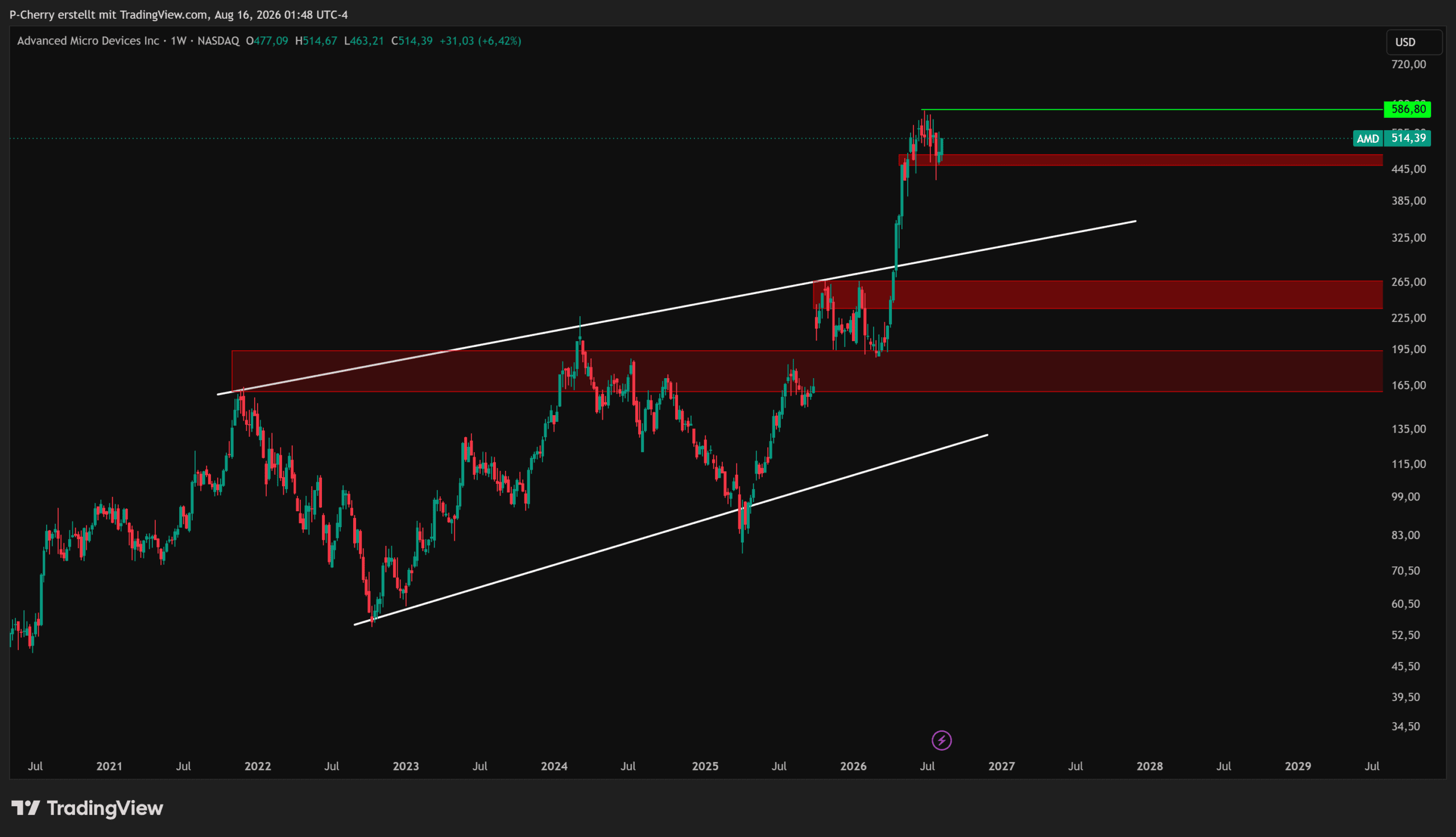1456x837 pixels.
Task: Click the 2027 label on the time axis
Action: (x=1002, y=766)
